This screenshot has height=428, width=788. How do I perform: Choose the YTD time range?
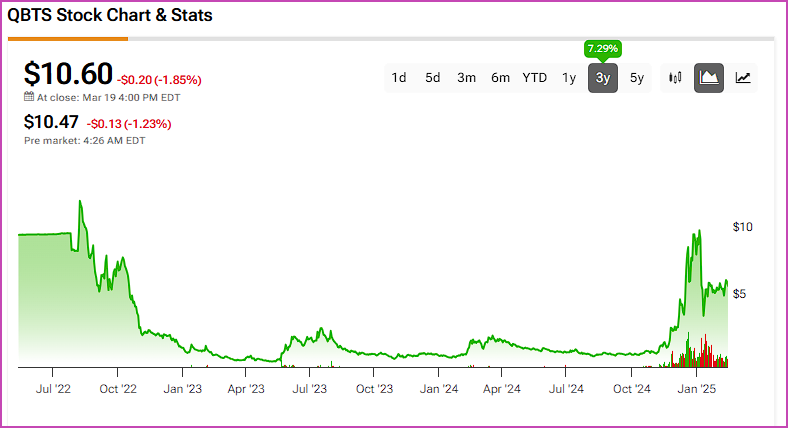pyautogui.click(x=534, y=78)
